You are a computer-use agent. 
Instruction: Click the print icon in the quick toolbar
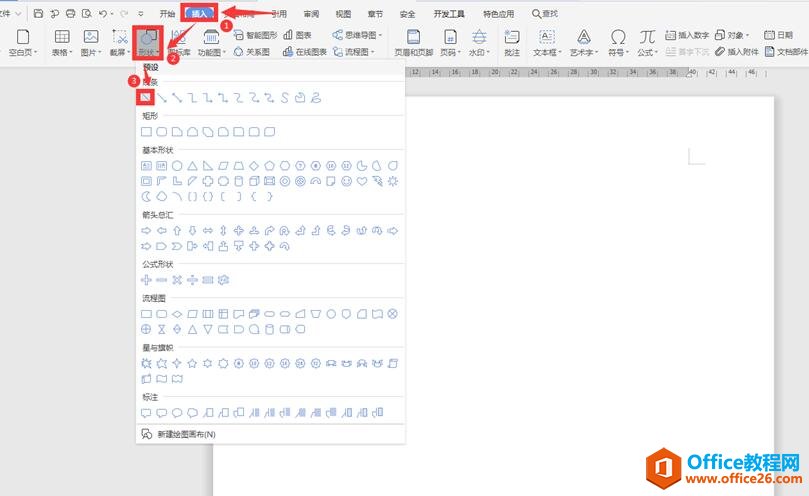click(71, 13)
